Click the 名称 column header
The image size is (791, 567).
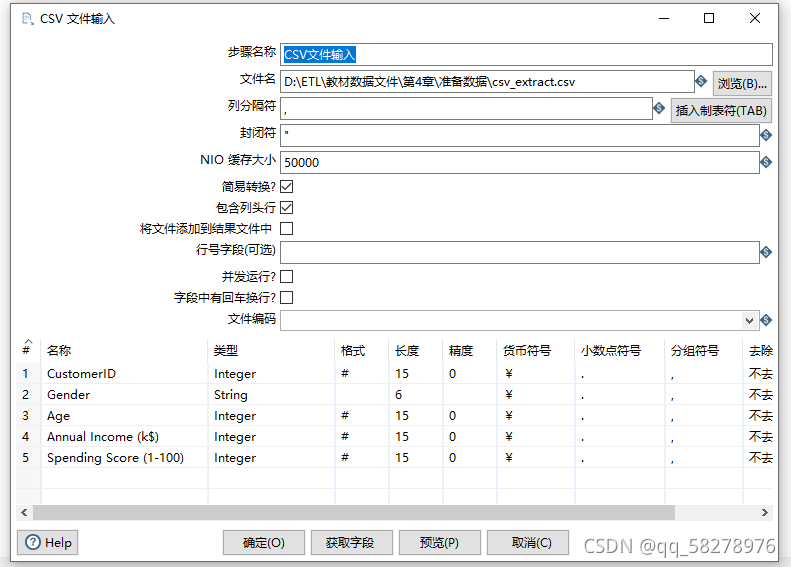124,350
